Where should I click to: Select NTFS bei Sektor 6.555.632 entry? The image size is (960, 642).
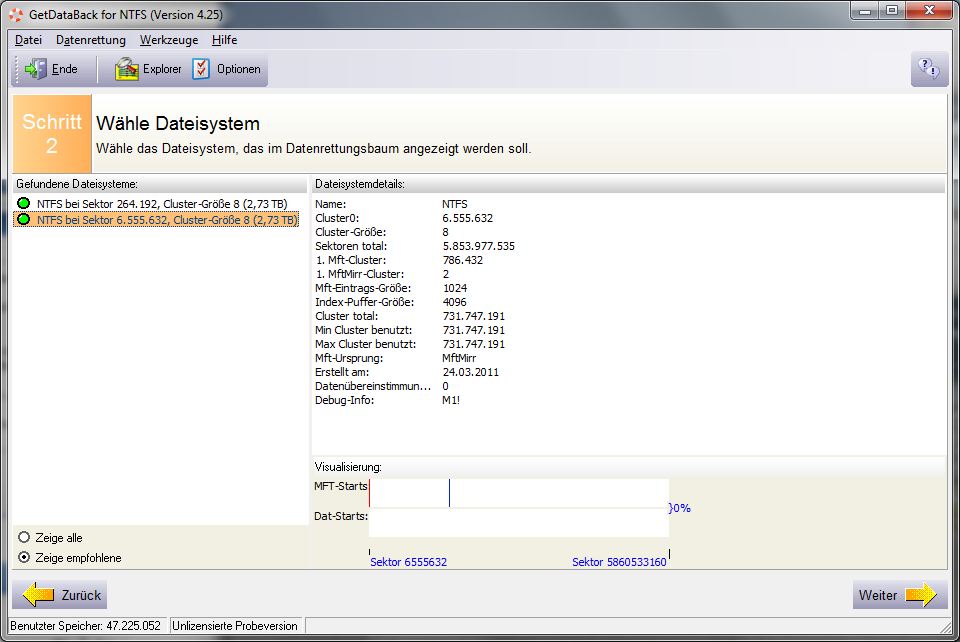coord(167,220)
